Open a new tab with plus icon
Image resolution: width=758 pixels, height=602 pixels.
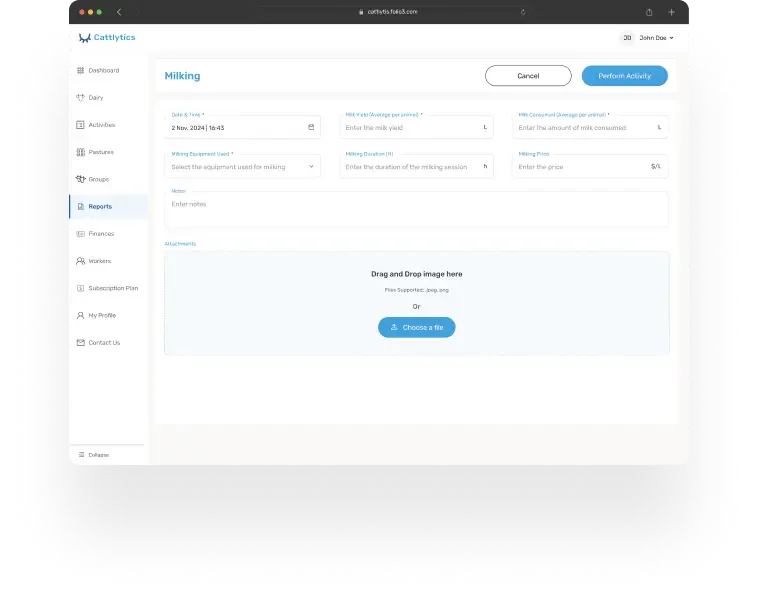(x=671, y=12)
